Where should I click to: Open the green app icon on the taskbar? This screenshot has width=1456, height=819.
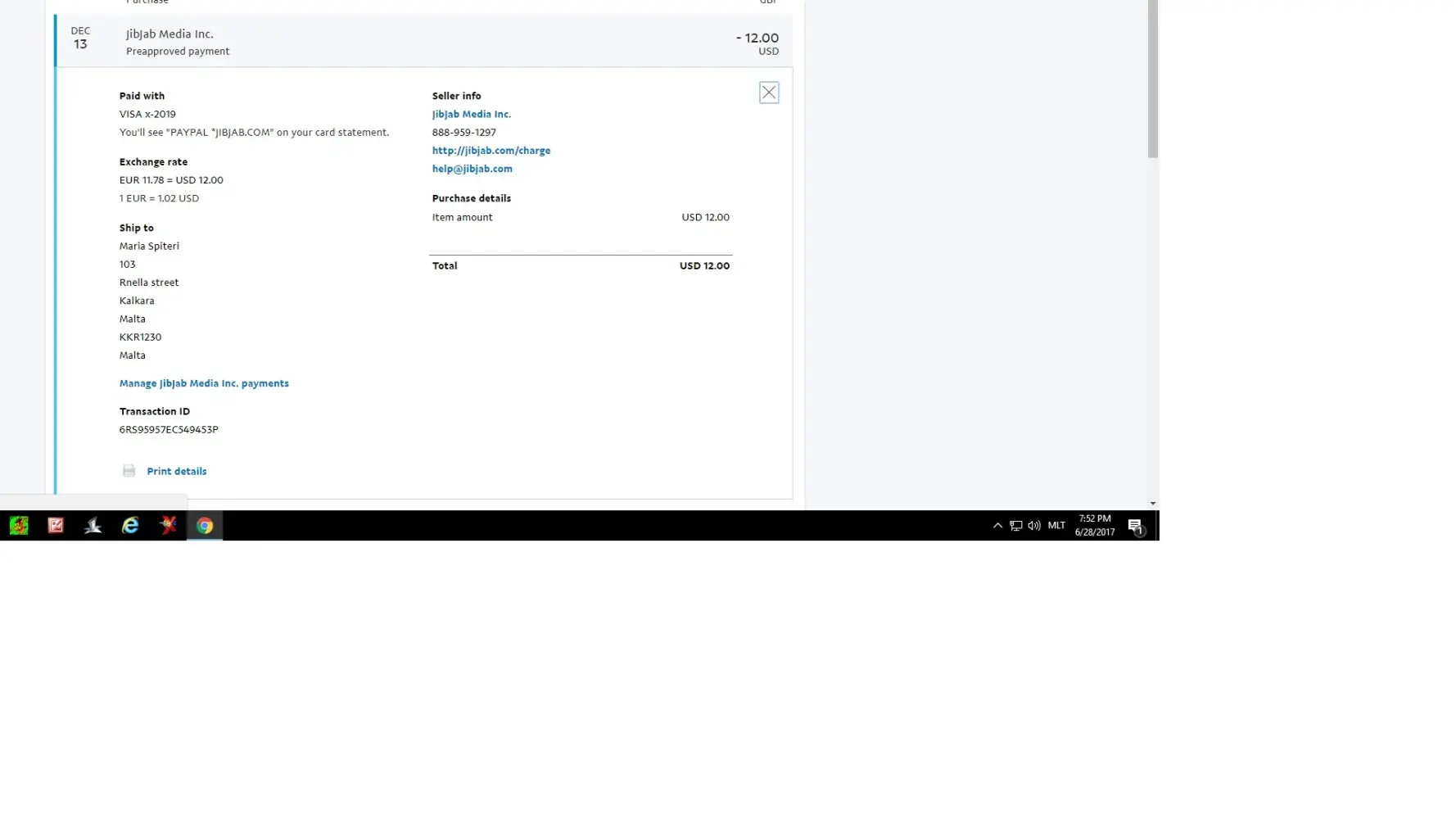tap(19, 526)
